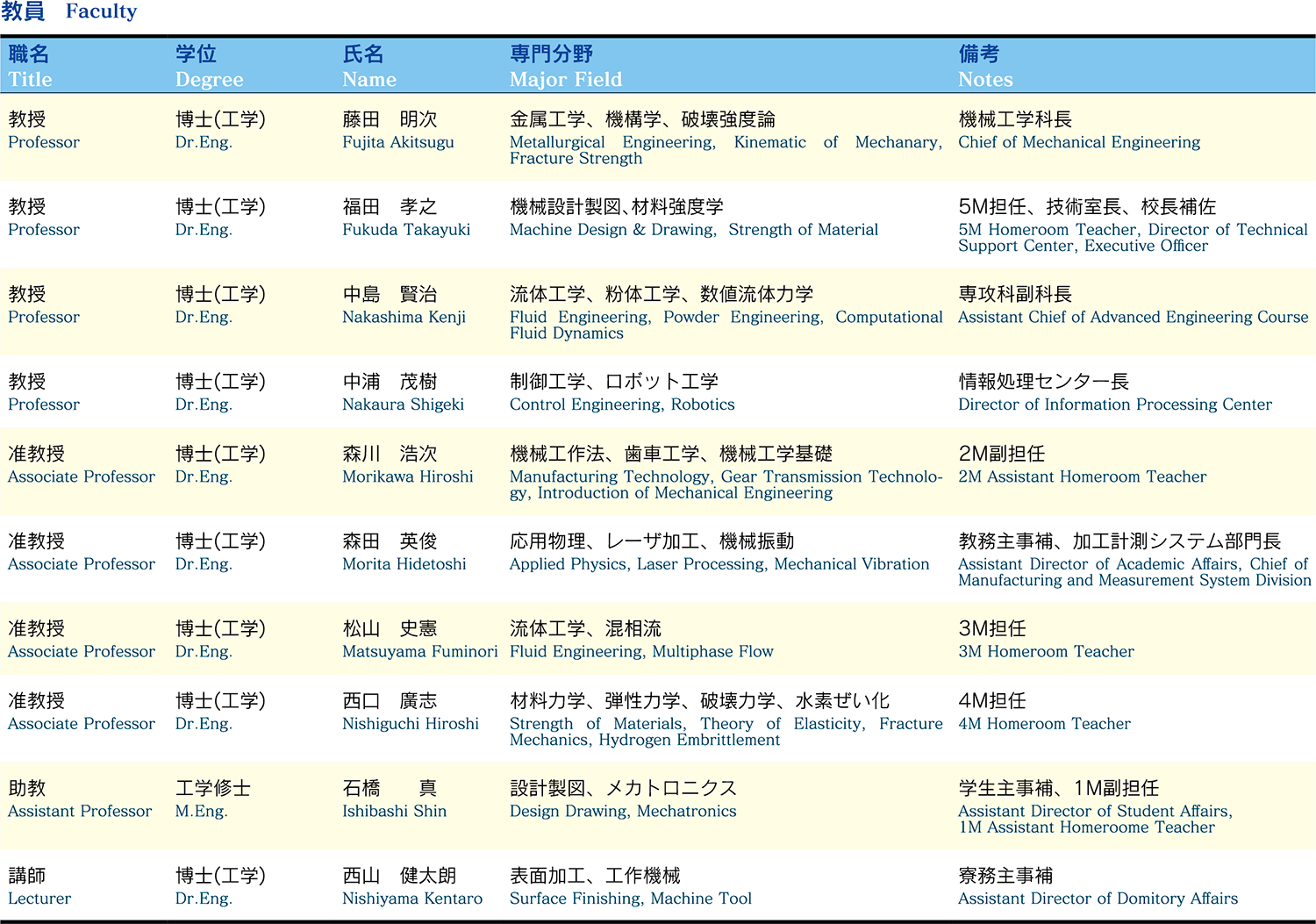This screenshot has width=1316, height=924.
Task: Select the 'Lecturer' title cell
Action: click(x=39, y=899)
